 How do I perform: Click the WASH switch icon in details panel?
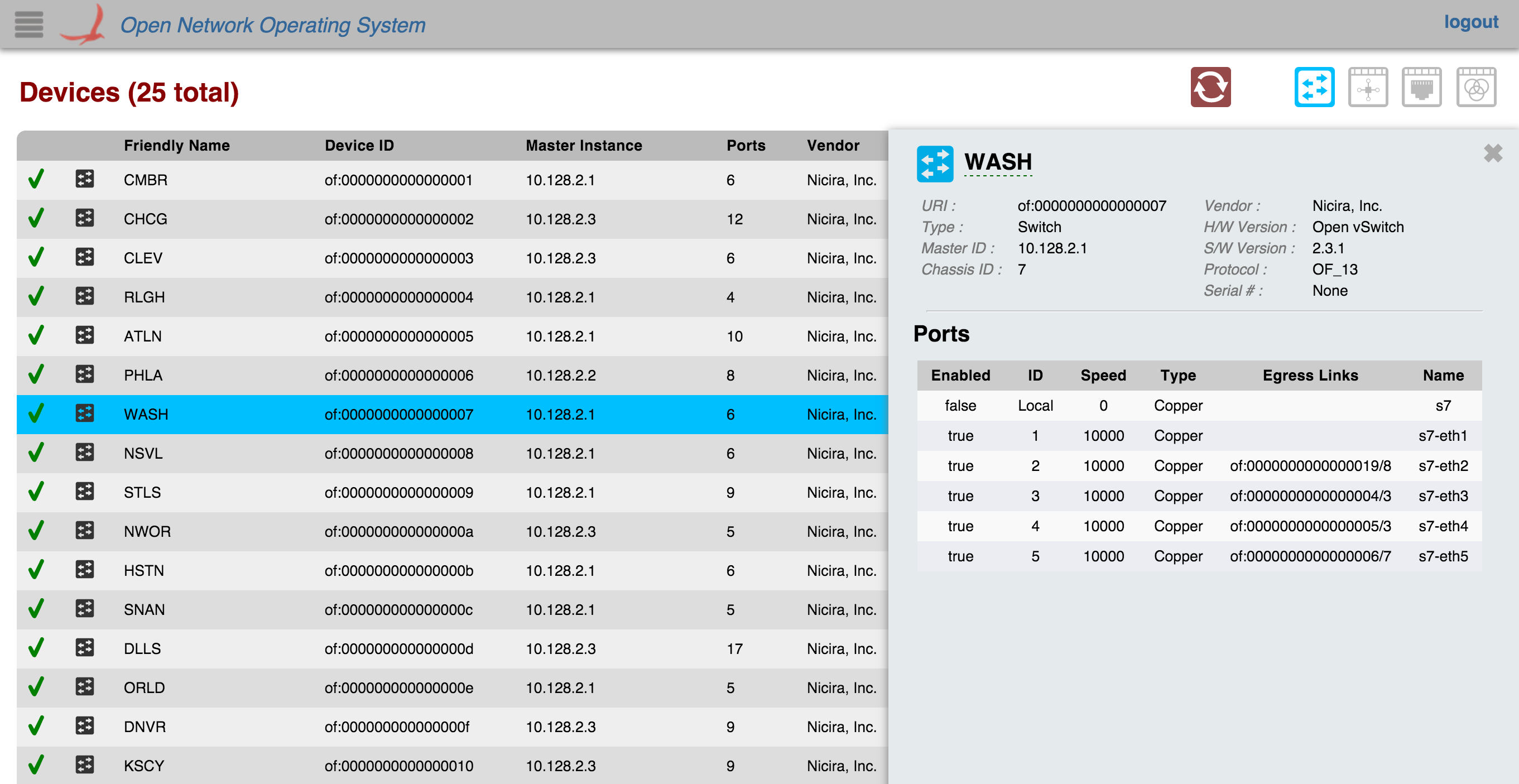(x=935, y=163)
